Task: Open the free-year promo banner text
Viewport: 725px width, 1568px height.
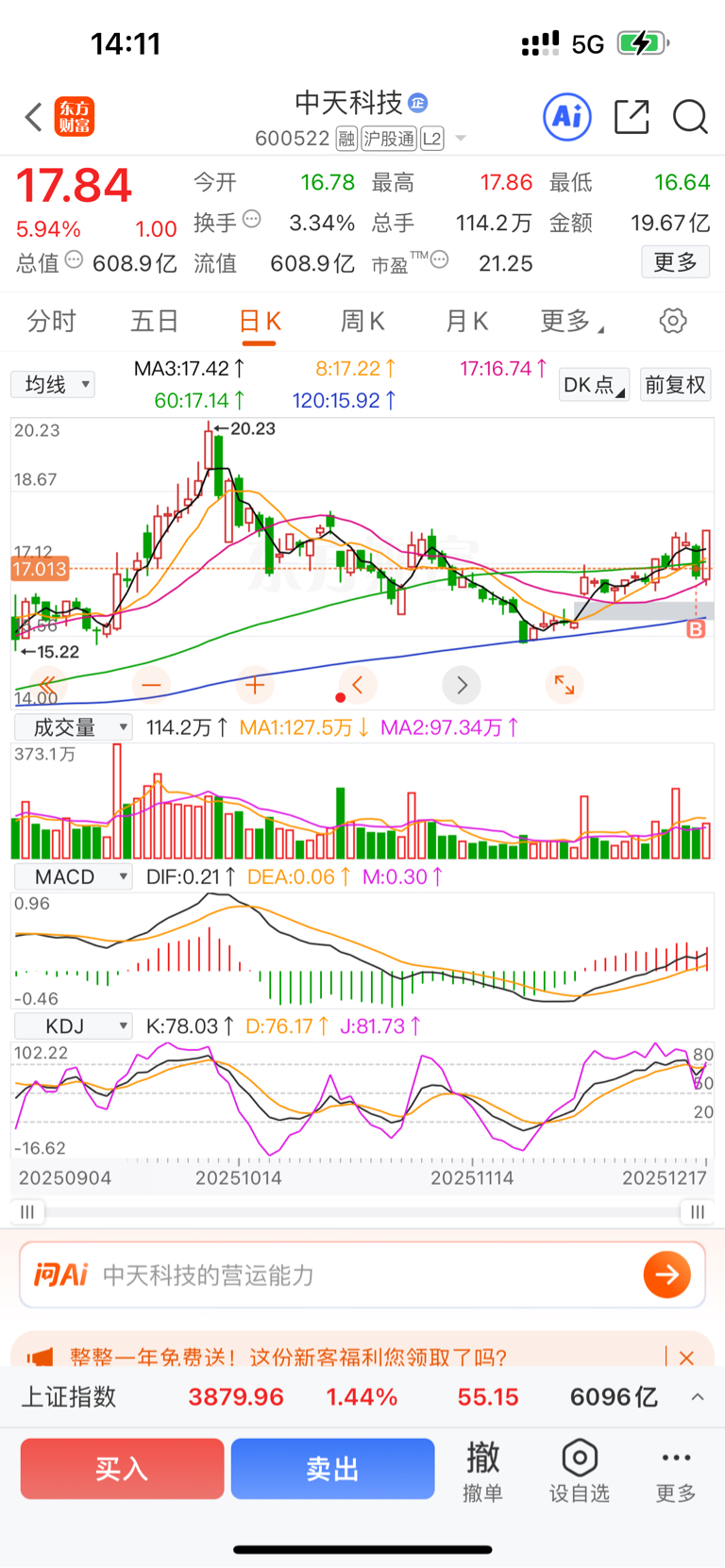Action: [x=288, y=1358]
